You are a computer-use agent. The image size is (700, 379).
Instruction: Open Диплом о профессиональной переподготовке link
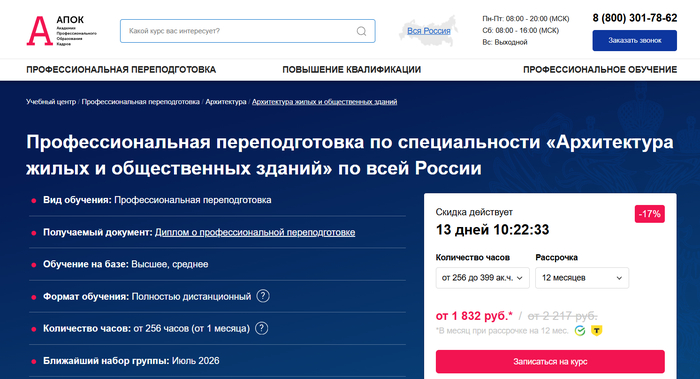(255, 232)
